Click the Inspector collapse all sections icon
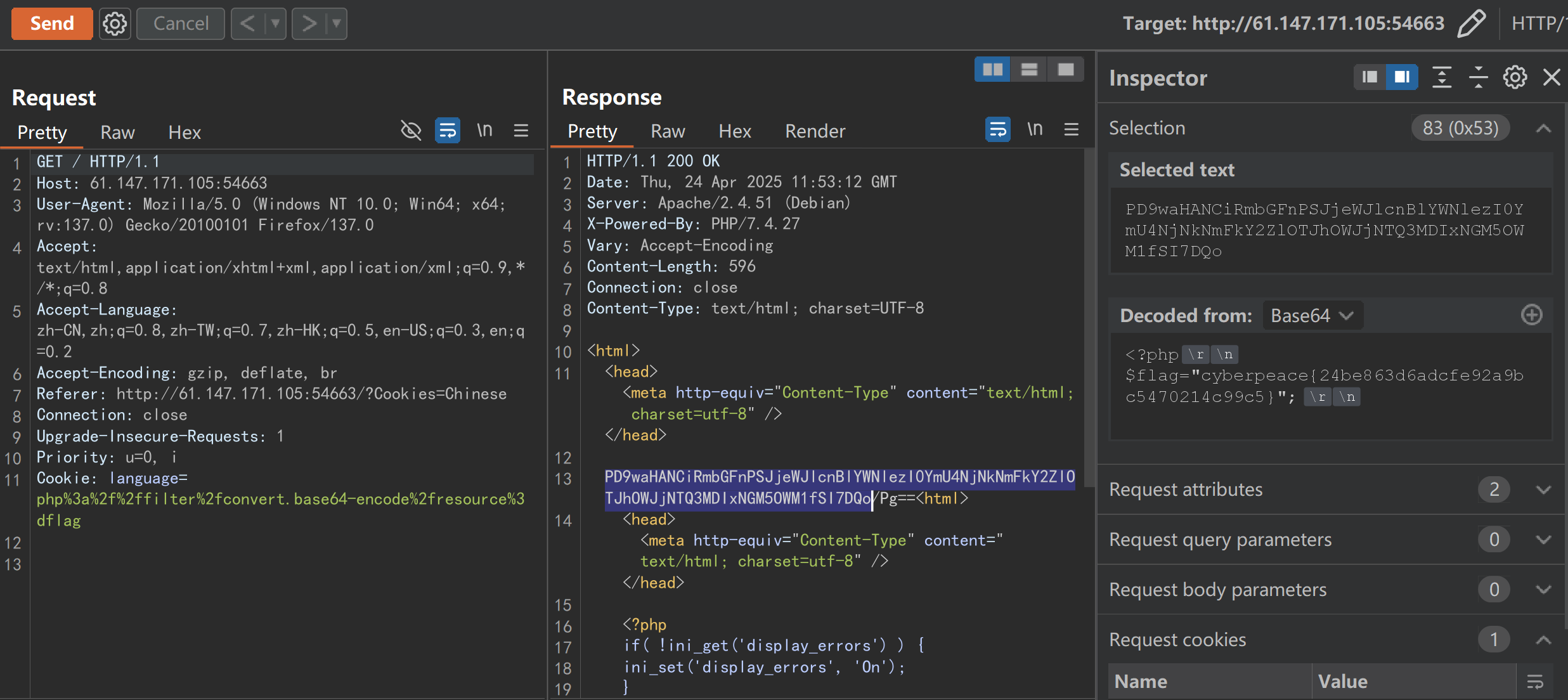The height and width of the screenshot is (700, 1568). (x=1478, y=77)
